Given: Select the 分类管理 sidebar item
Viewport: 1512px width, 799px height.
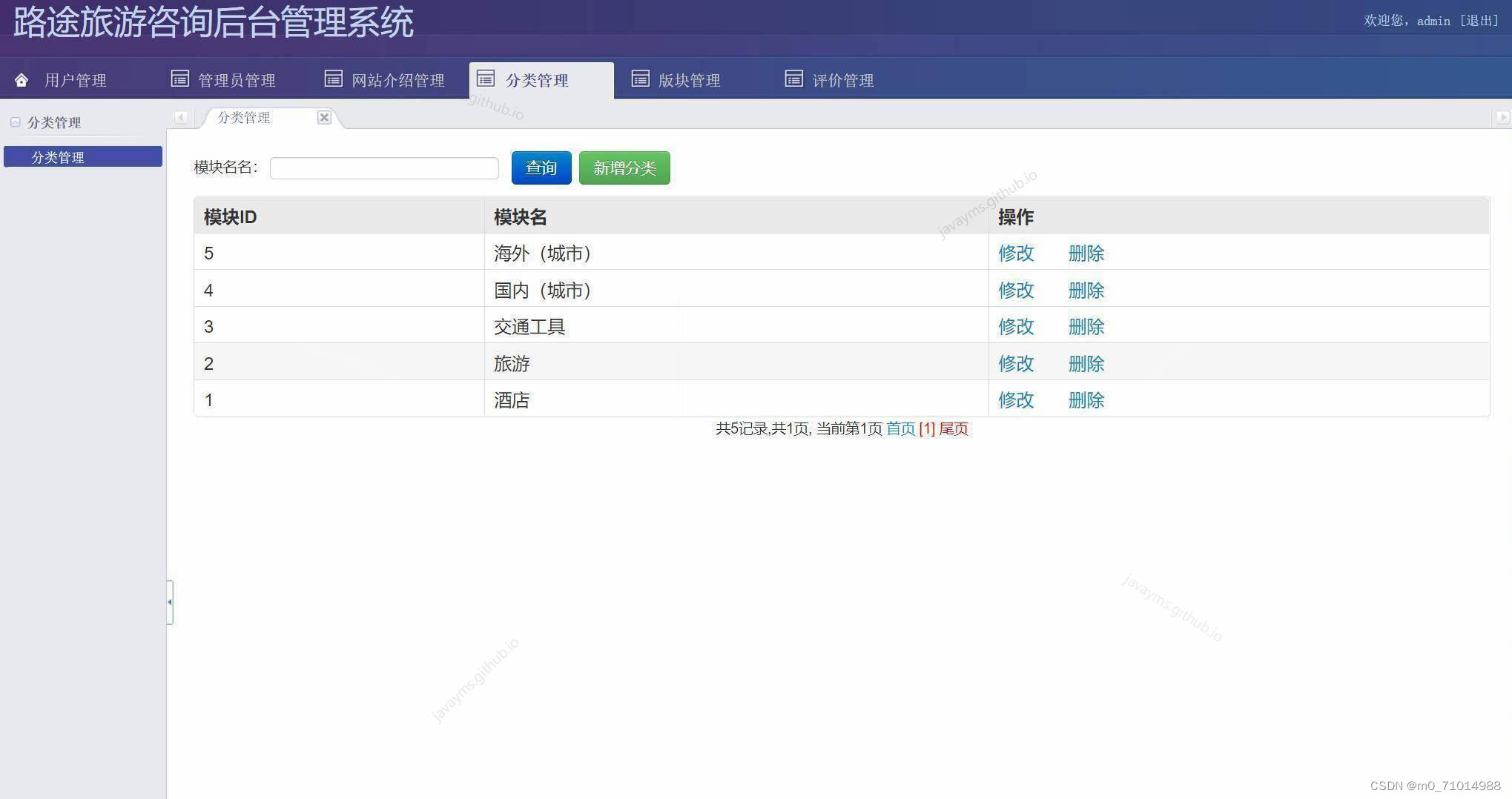Looking at the screenshot, I should pyautogui.click(x=83, y=156).
